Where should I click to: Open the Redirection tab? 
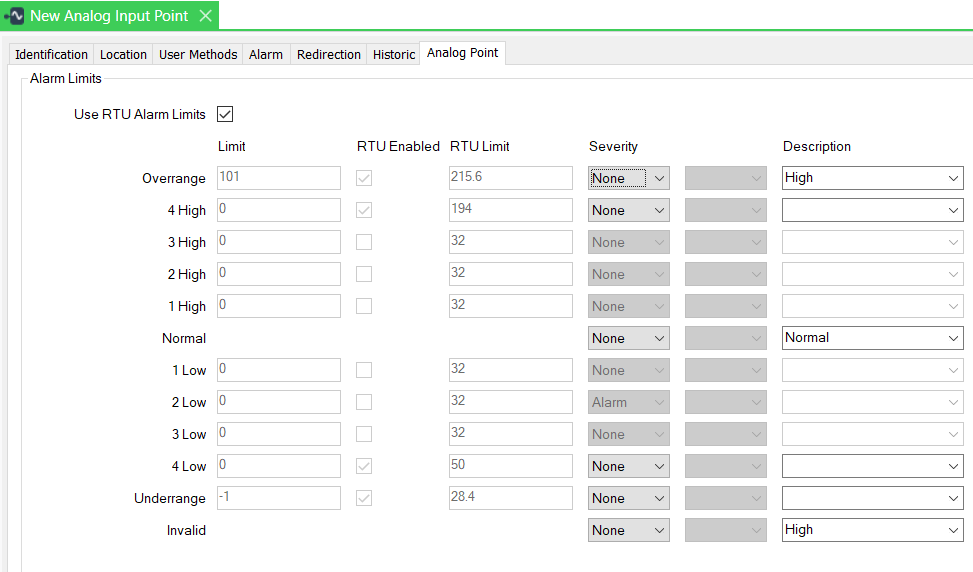click(328, 54)
